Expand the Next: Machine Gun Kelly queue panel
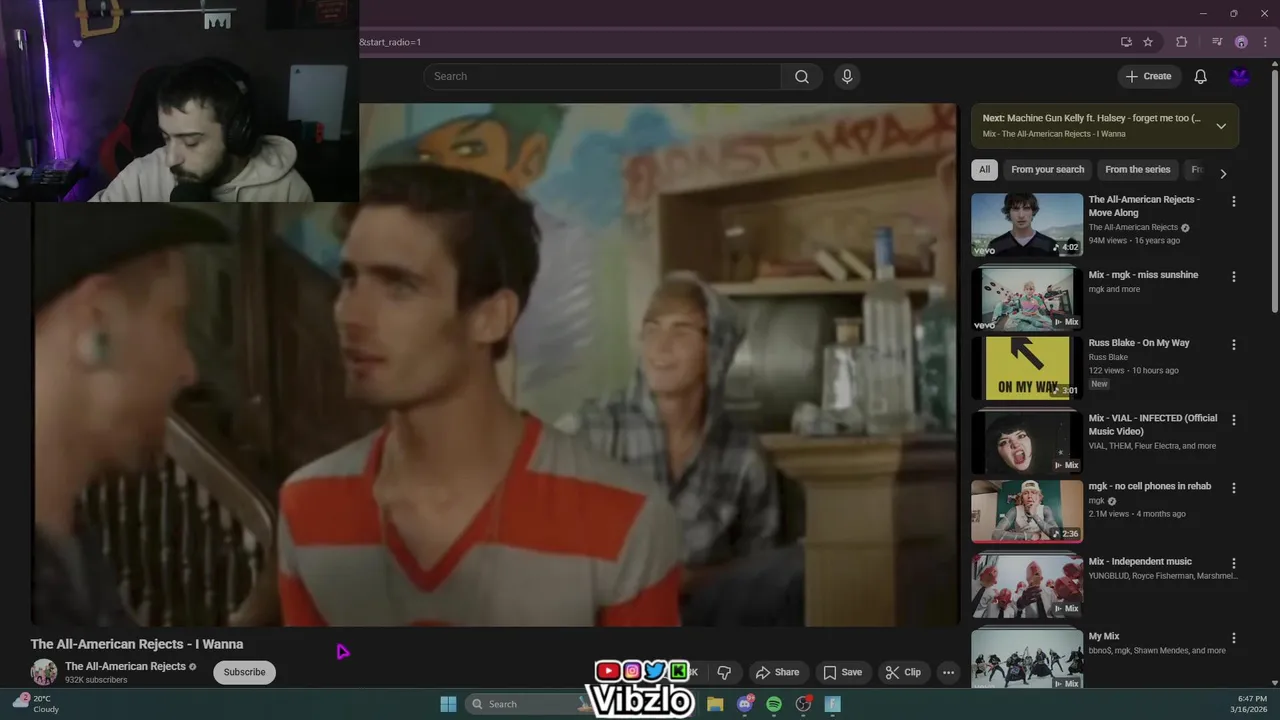 coord(1221,126)
